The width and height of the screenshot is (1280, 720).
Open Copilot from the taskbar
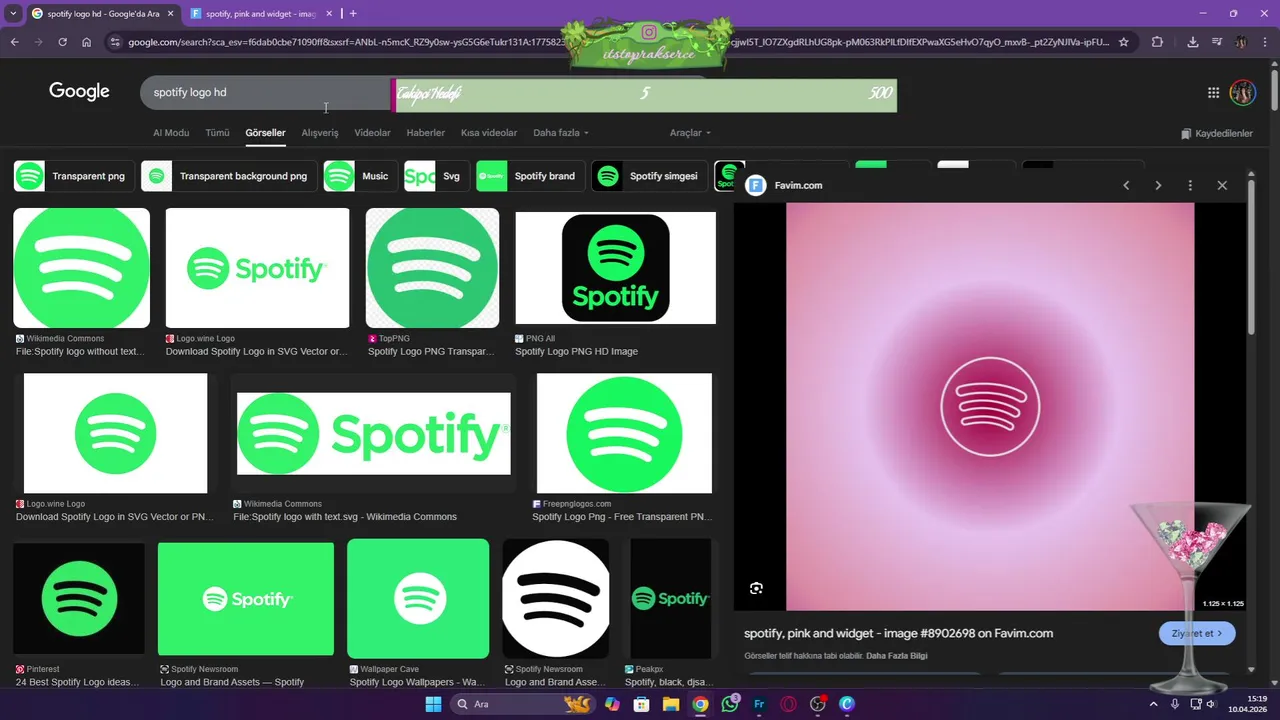612,704
